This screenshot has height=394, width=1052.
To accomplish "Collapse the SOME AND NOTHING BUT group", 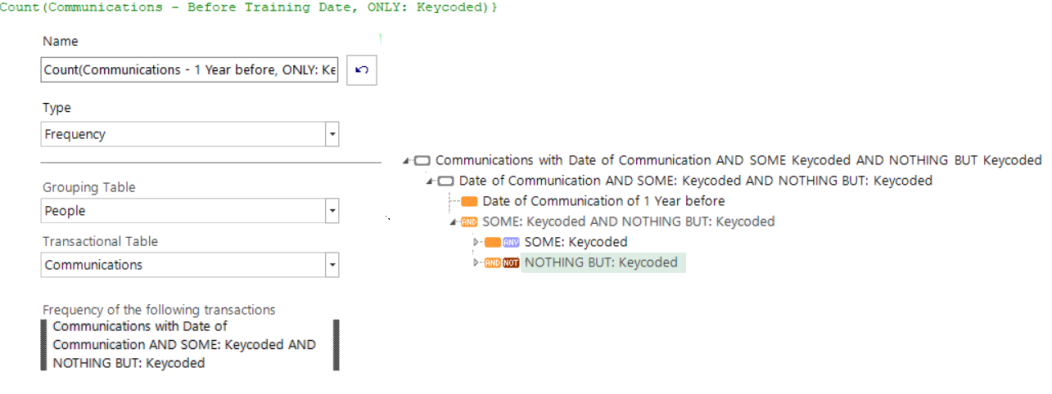I will point(454,222).
